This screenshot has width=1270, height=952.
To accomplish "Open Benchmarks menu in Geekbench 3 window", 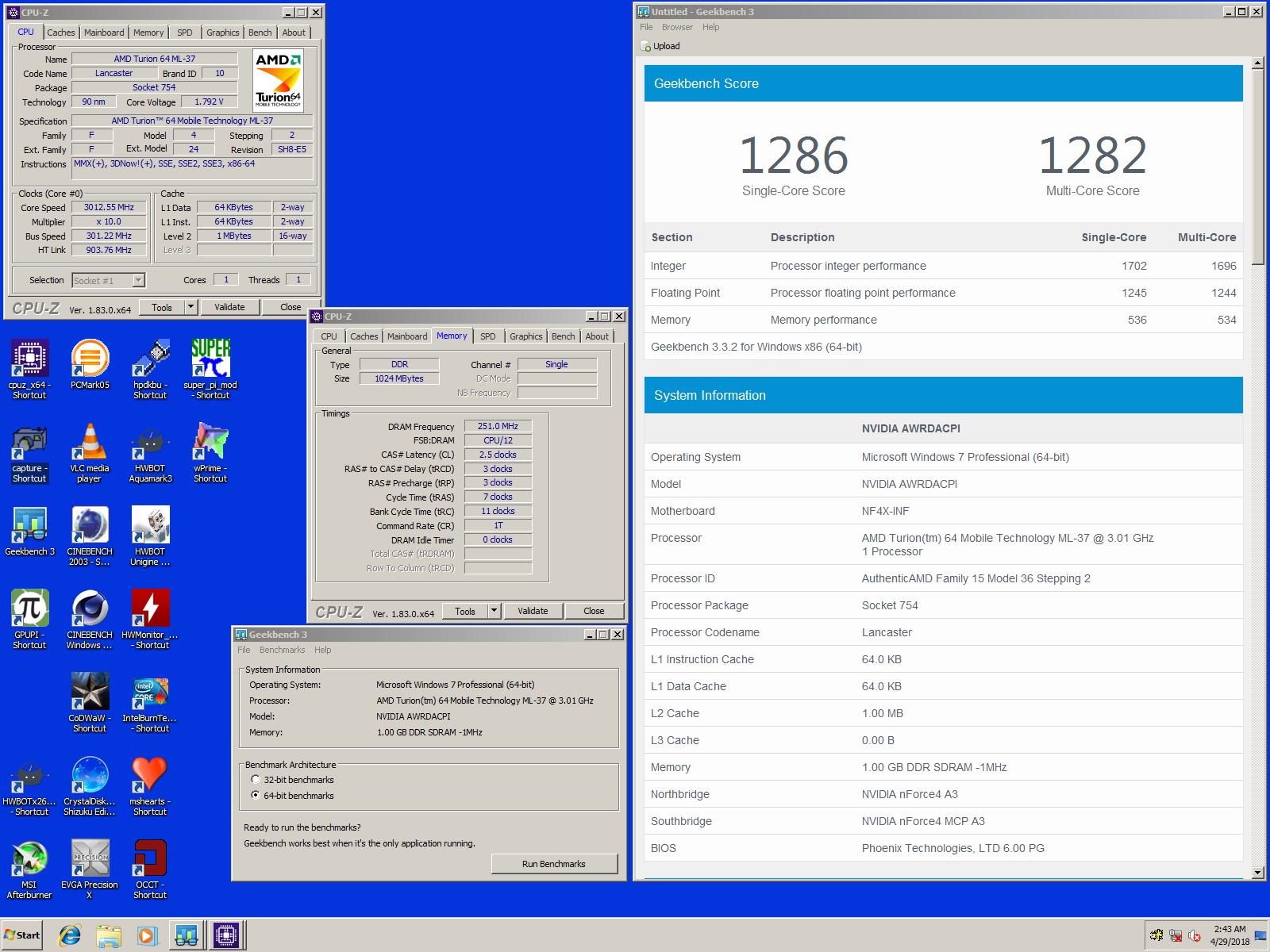I will coord(283,650).
